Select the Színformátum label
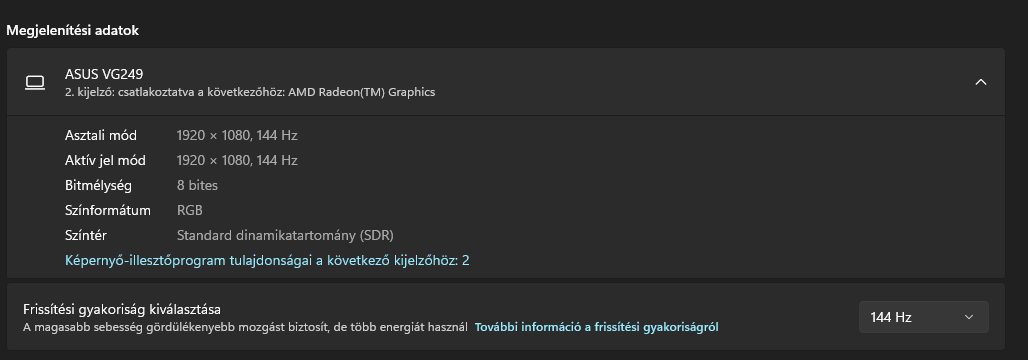The height and width of the screenshot is (360, 1028). click(108, 210)
